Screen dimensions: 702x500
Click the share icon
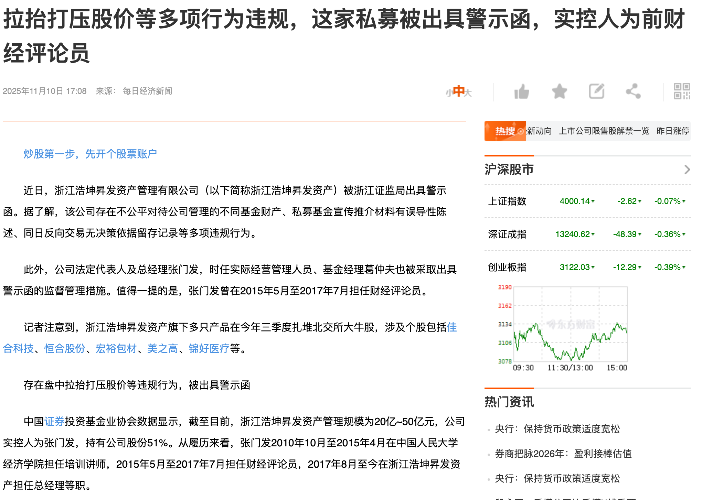click(633, 91)
